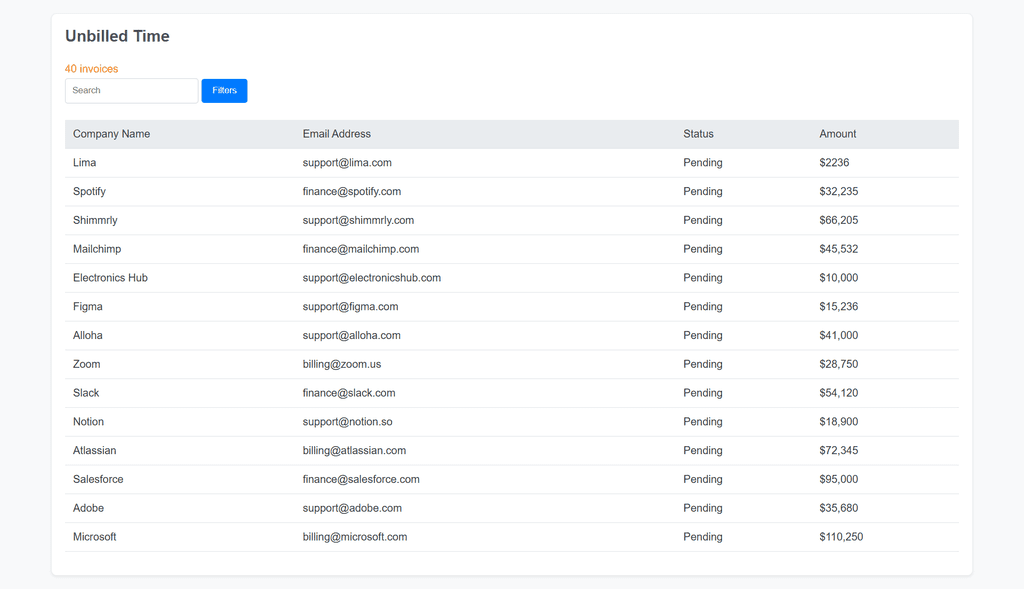Click the 40 invoices link
Screen dimensions: 1024x589
(x=91, y=69)
